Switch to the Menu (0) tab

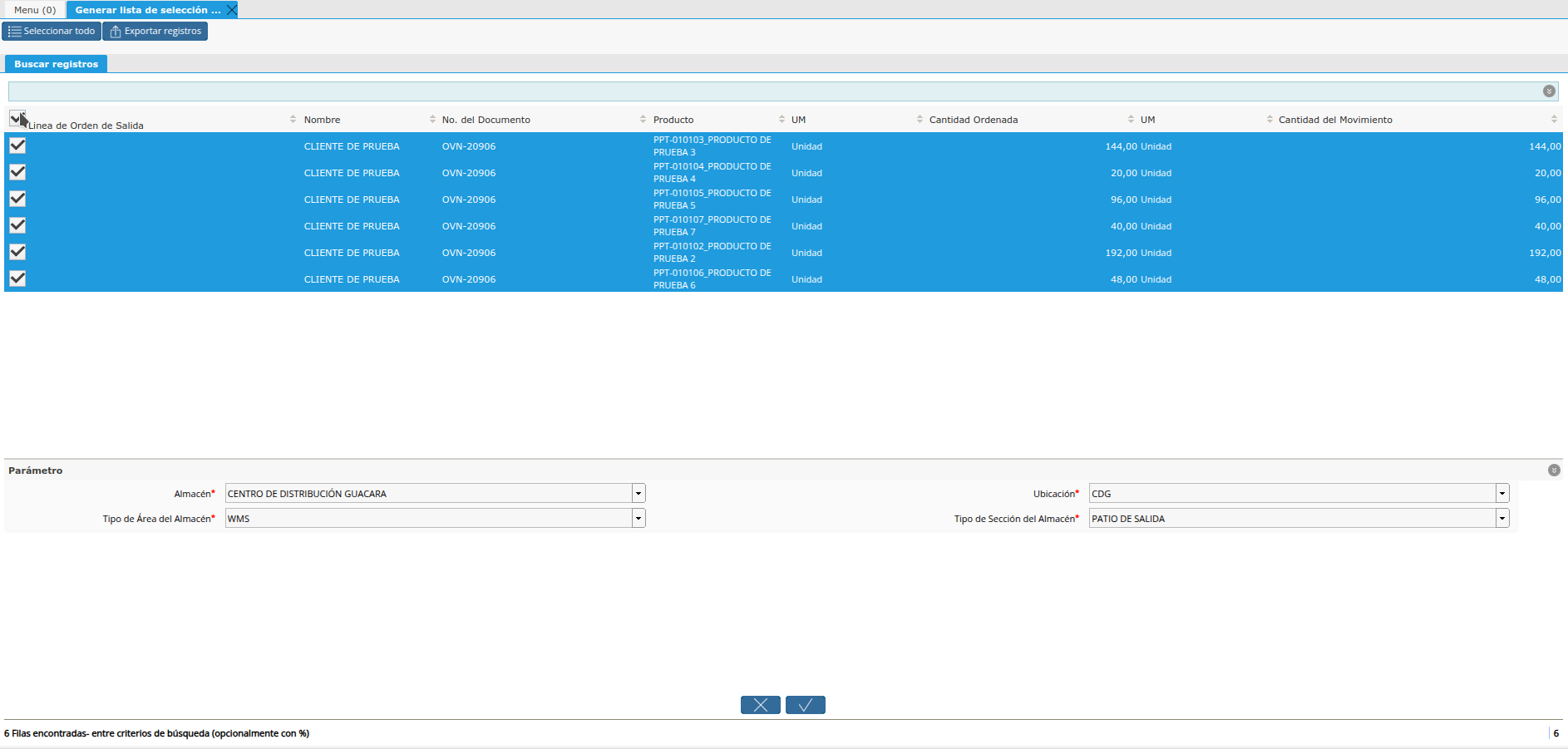tap(35, 10)
